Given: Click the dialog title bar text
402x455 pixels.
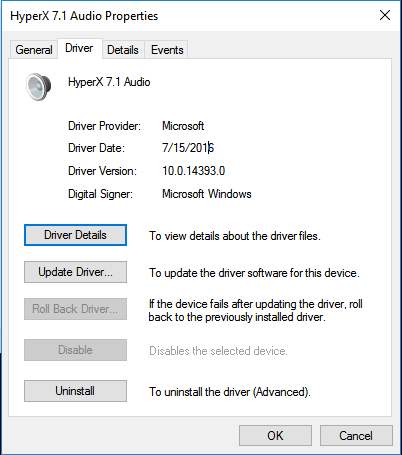Looking at the screenshot, I should 84,16.
